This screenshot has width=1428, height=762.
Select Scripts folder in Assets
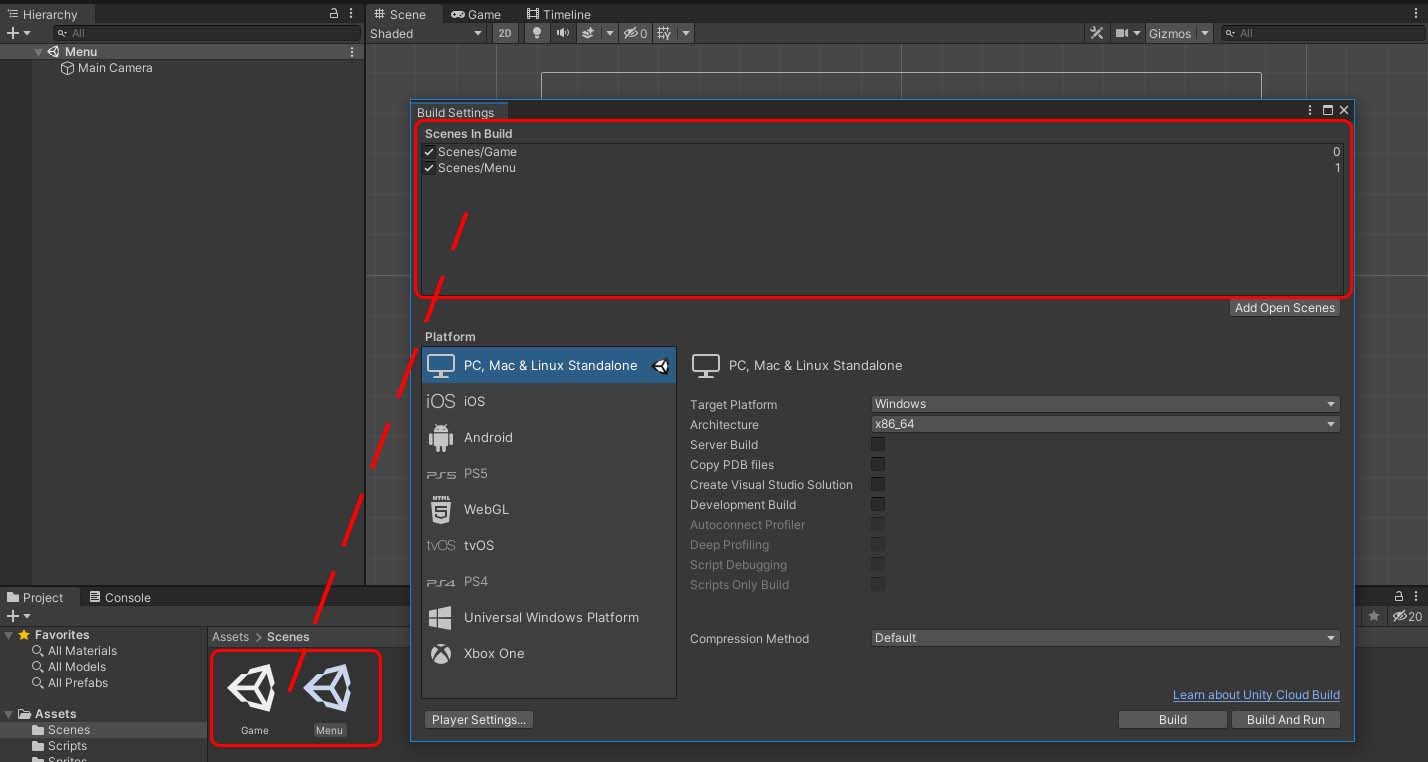[x=59, y=746]
